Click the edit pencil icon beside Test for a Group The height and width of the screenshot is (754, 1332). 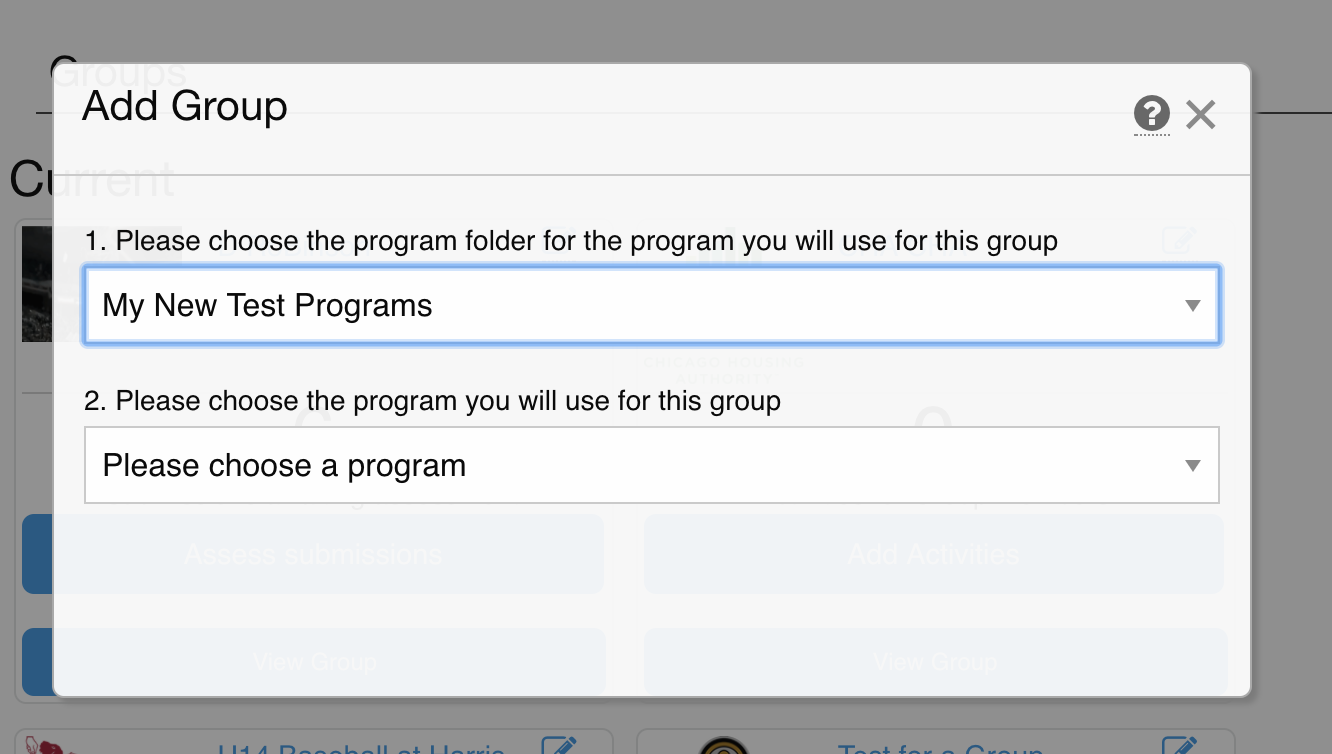coord(1179,746)
